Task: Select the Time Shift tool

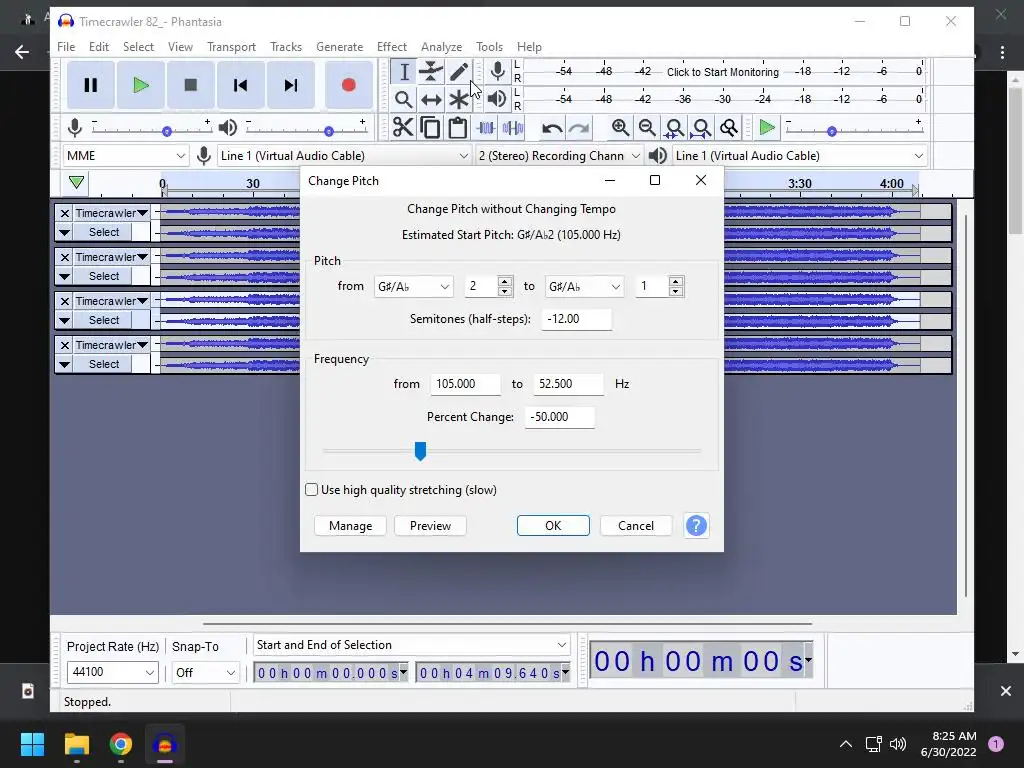Action: point(431,99)
